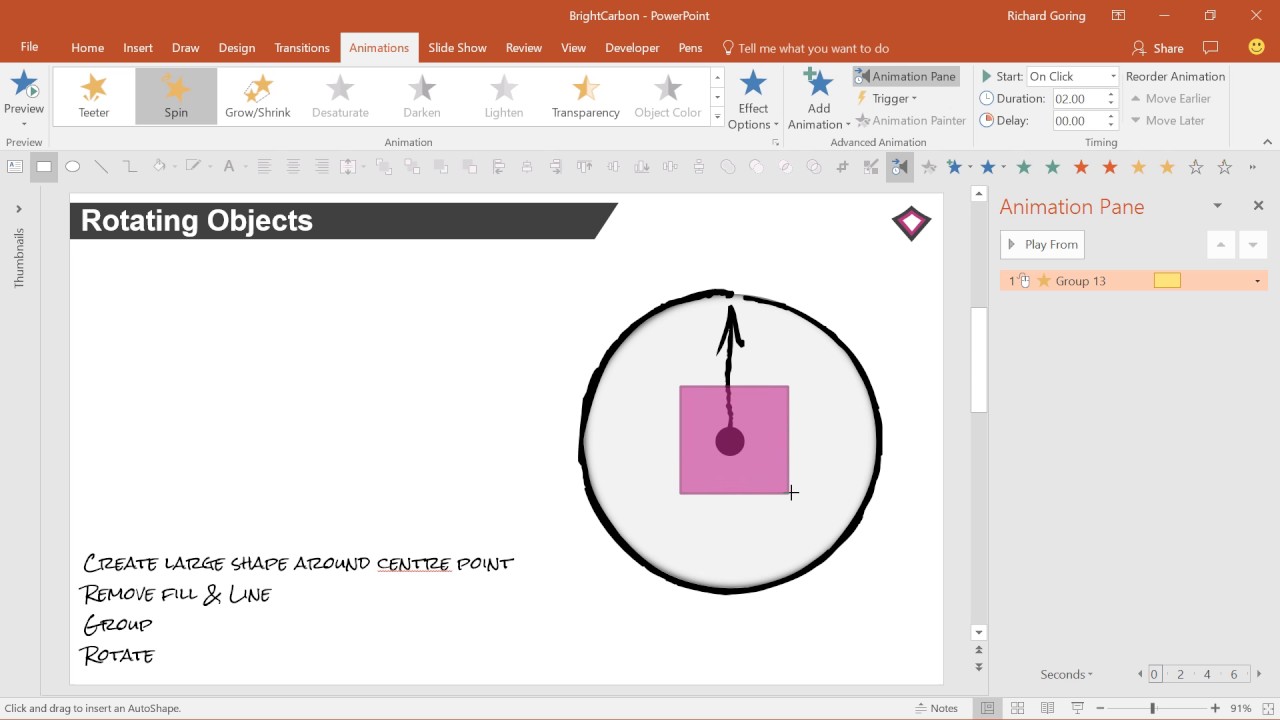
Task: Click the shape fill paint bucket icon
Action: pyautogui.click(x=159, y=167)
